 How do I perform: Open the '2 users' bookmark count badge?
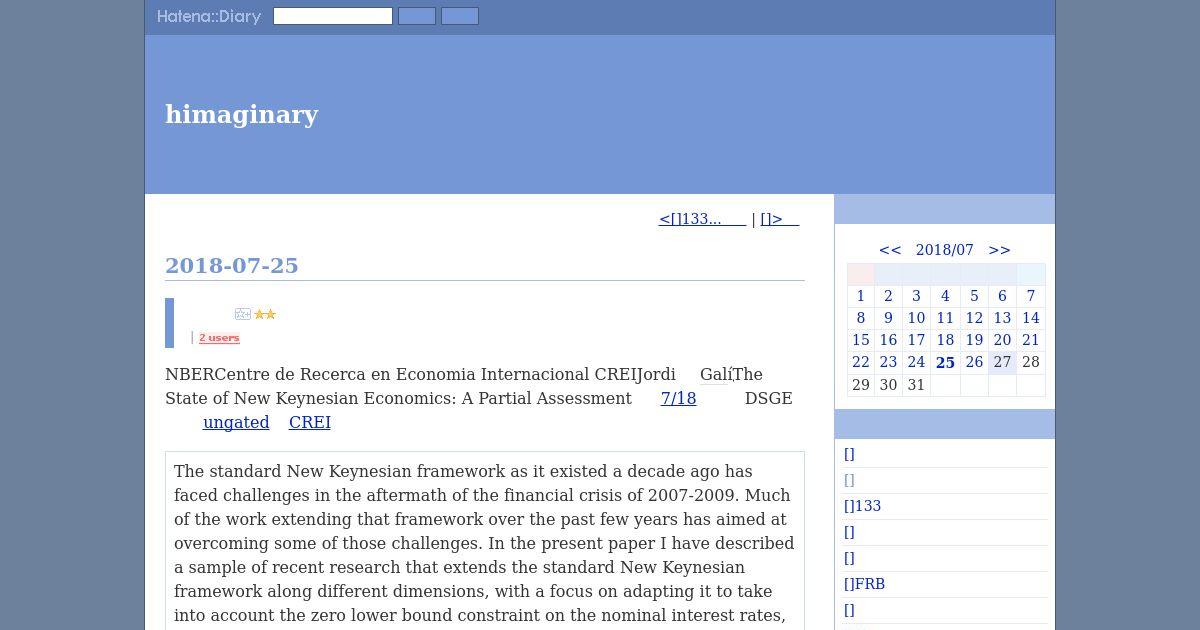[x=219, y=338]
